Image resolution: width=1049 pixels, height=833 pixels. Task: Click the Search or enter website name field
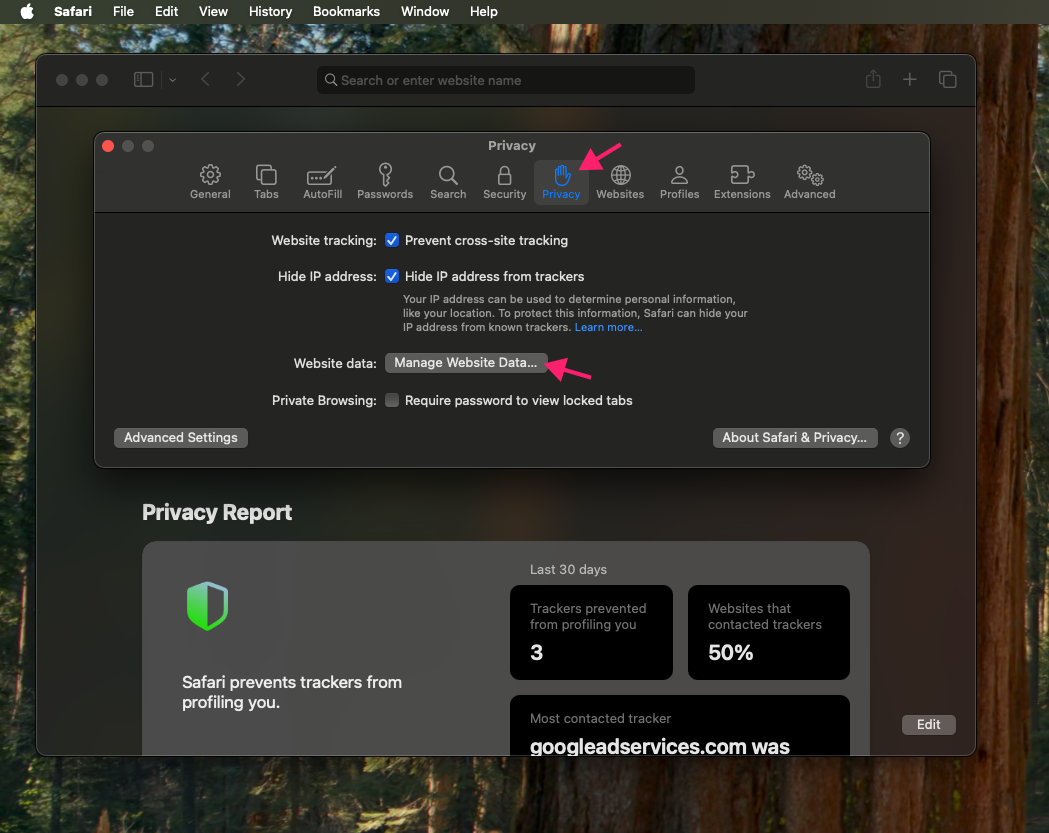[506, 80]
